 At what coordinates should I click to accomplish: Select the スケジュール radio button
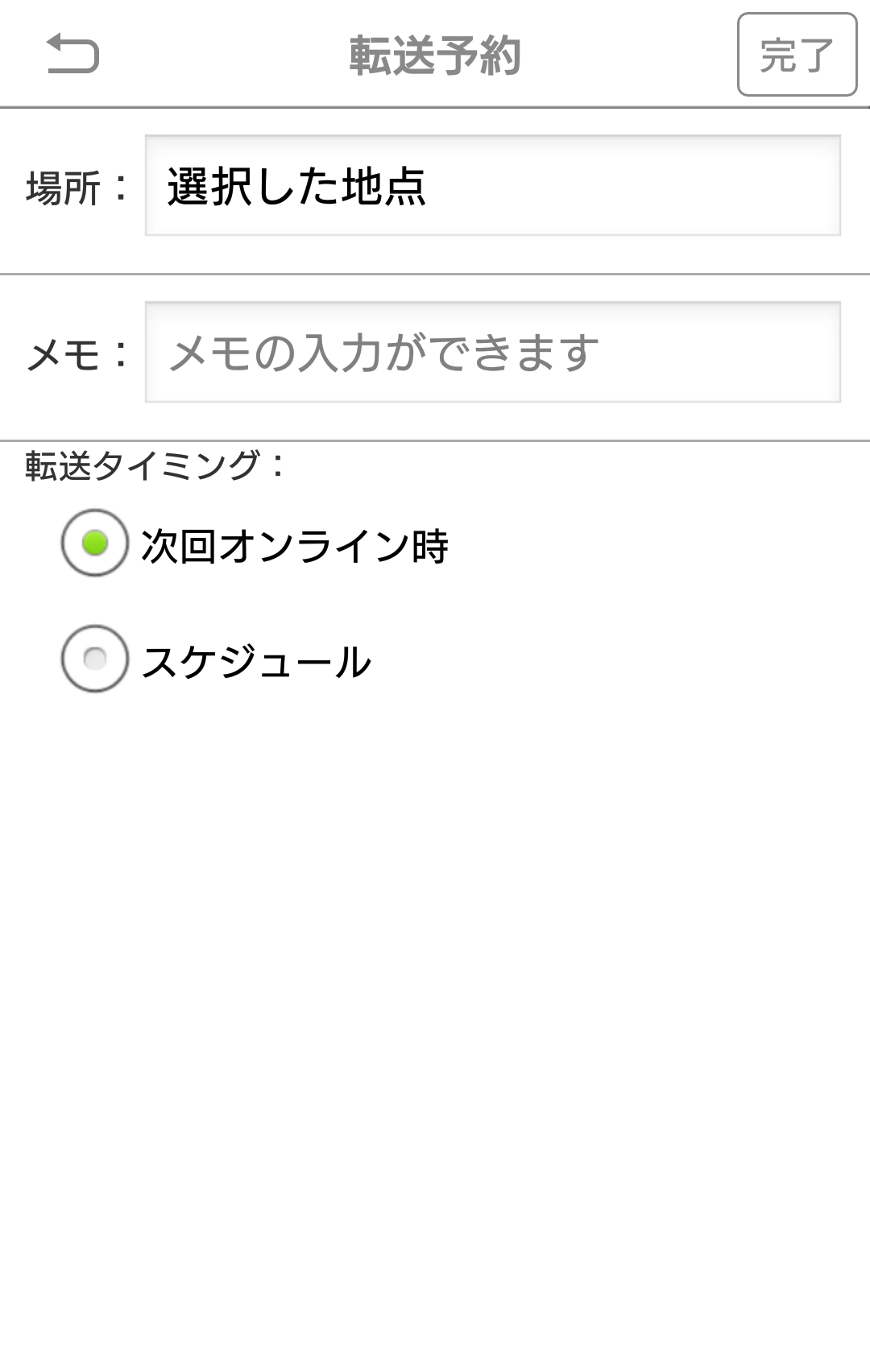[95, 659]
